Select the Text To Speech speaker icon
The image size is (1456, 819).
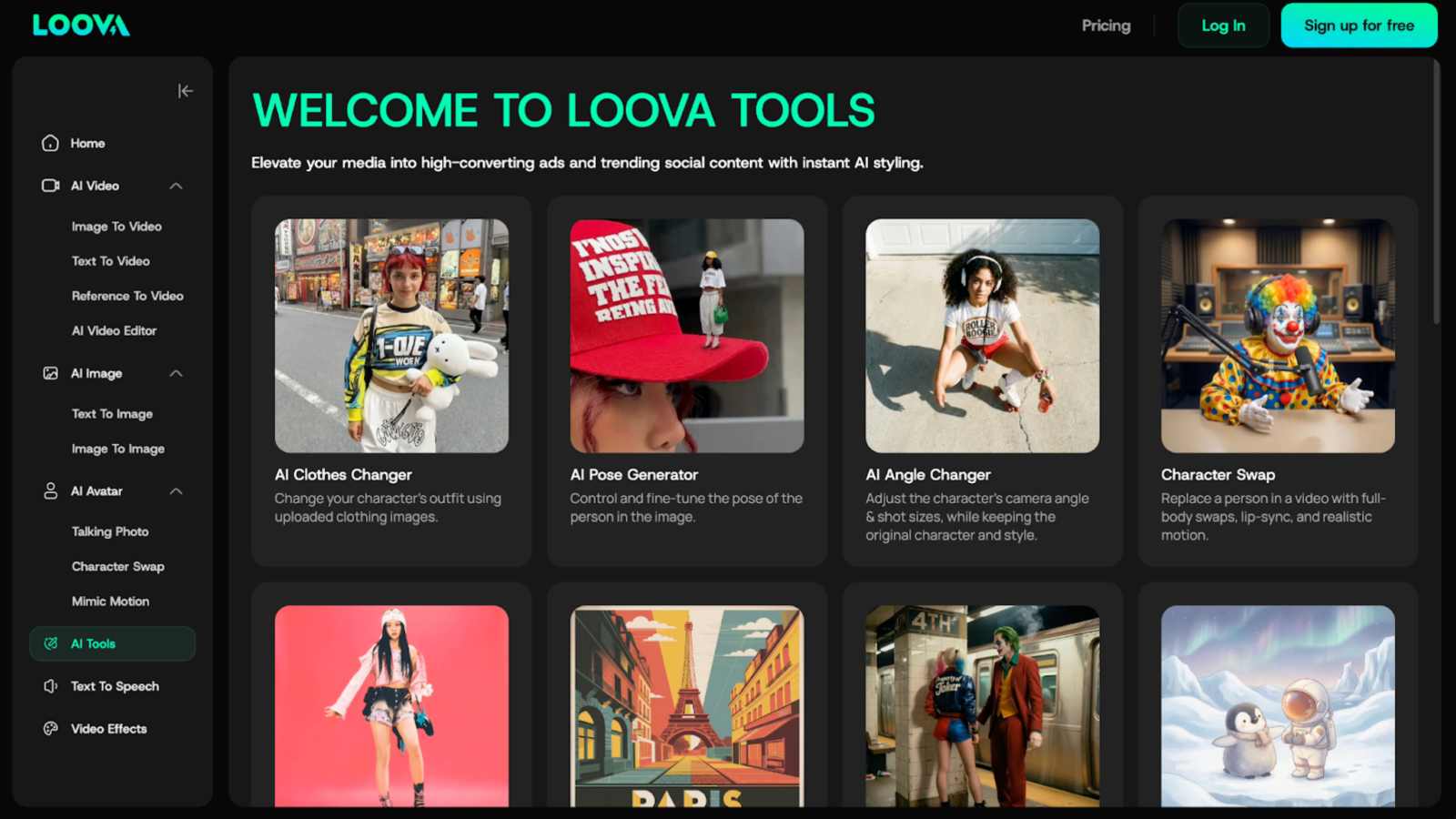click(x=49, y=686)
